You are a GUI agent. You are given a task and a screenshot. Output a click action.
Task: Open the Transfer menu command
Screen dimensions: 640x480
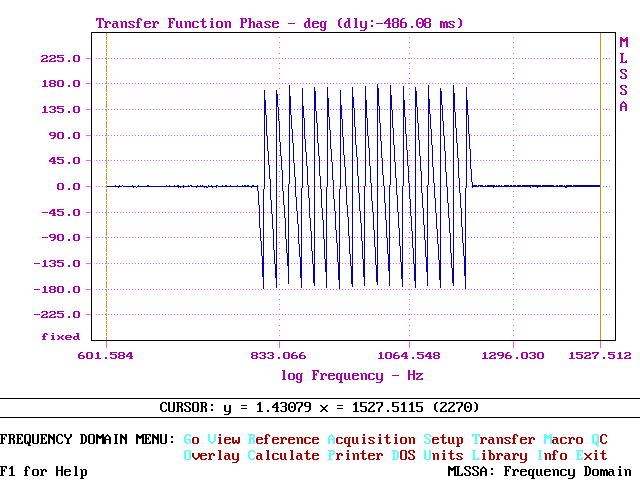click(x=503, y=440)
